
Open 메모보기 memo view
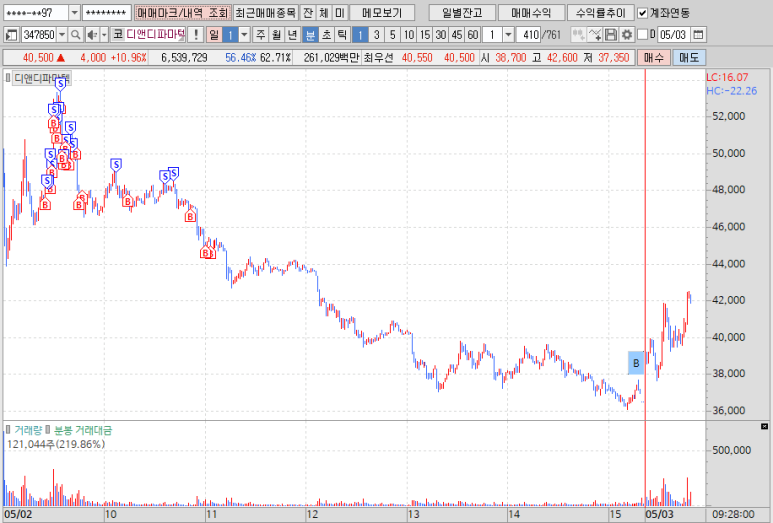382,13
